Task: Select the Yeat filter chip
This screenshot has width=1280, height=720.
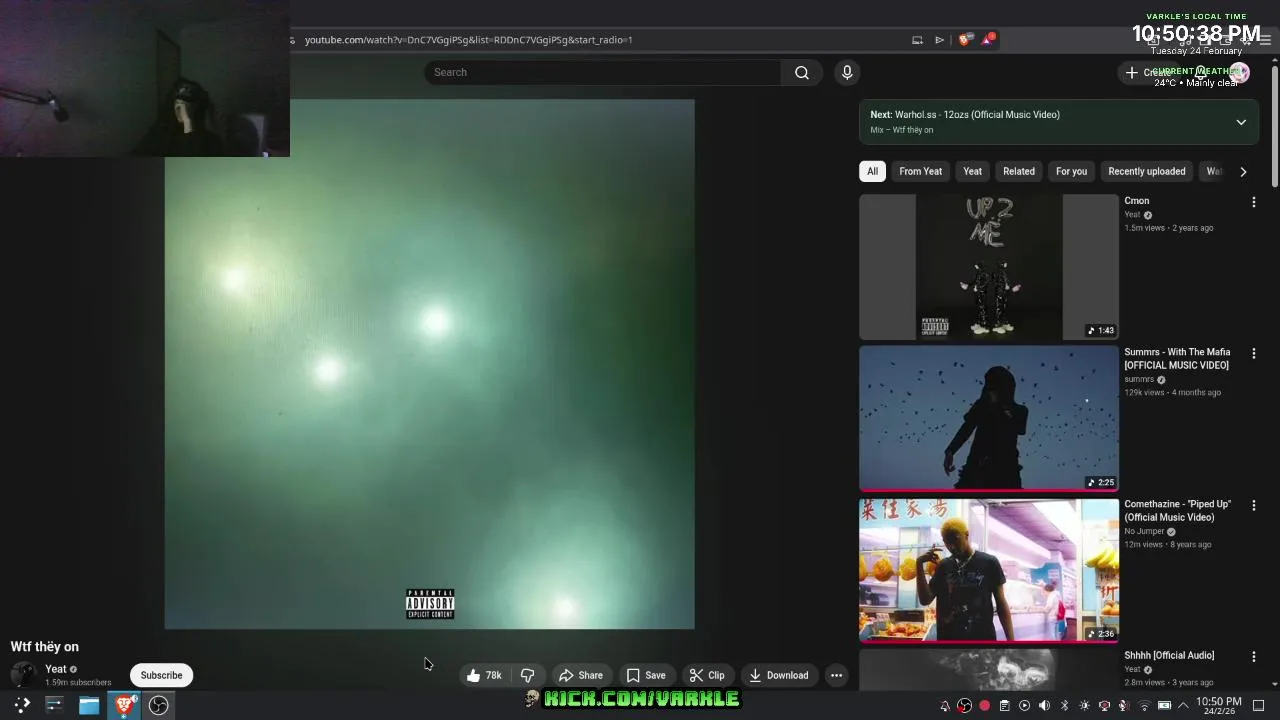Action: (972, 171)
